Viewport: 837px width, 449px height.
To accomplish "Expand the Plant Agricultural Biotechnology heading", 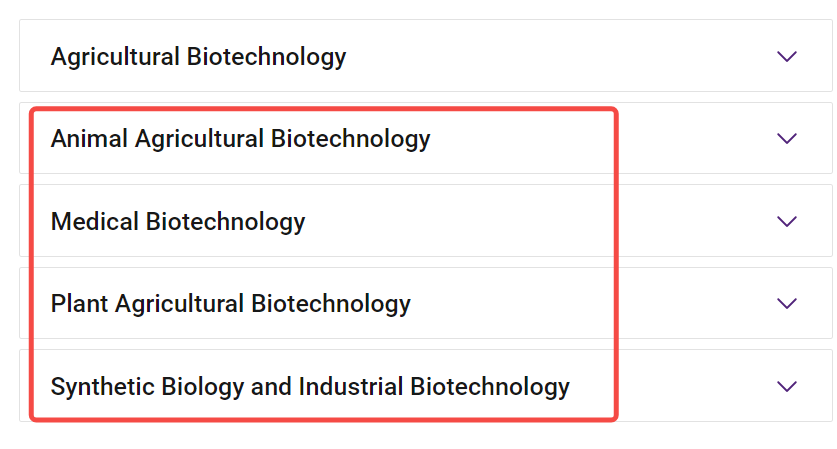I will (x=230, y=303).
